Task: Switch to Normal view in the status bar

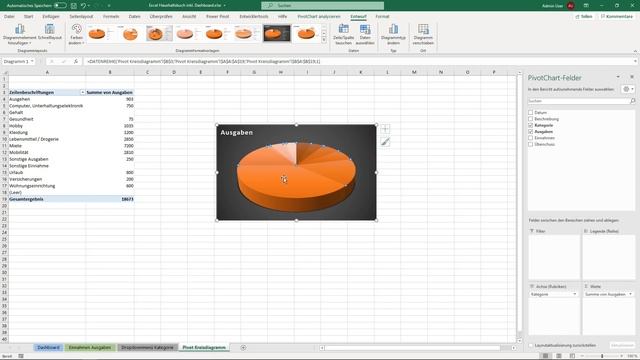Action: click(x=545, y=356)
